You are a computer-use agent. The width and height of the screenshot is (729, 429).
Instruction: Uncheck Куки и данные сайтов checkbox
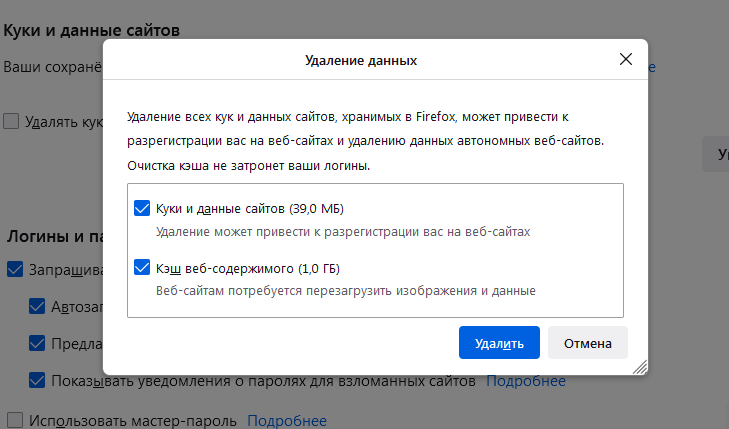[141, 209]
